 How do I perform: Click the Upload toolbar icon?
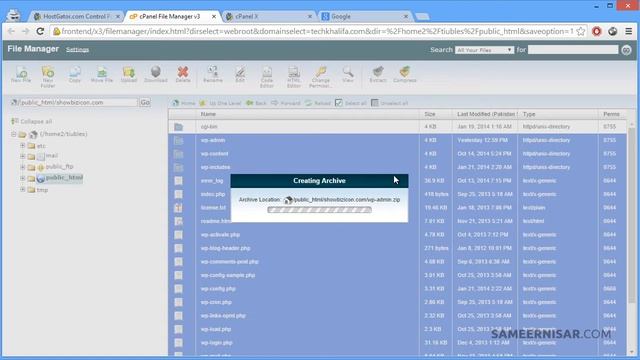[129, 75]
